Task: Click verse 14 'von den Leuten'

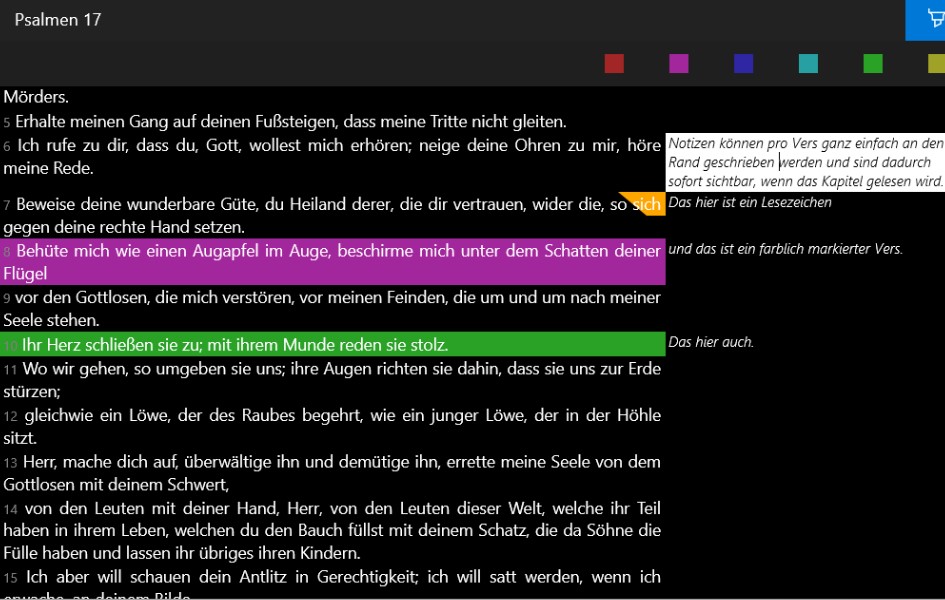Action: coord(332,531)
